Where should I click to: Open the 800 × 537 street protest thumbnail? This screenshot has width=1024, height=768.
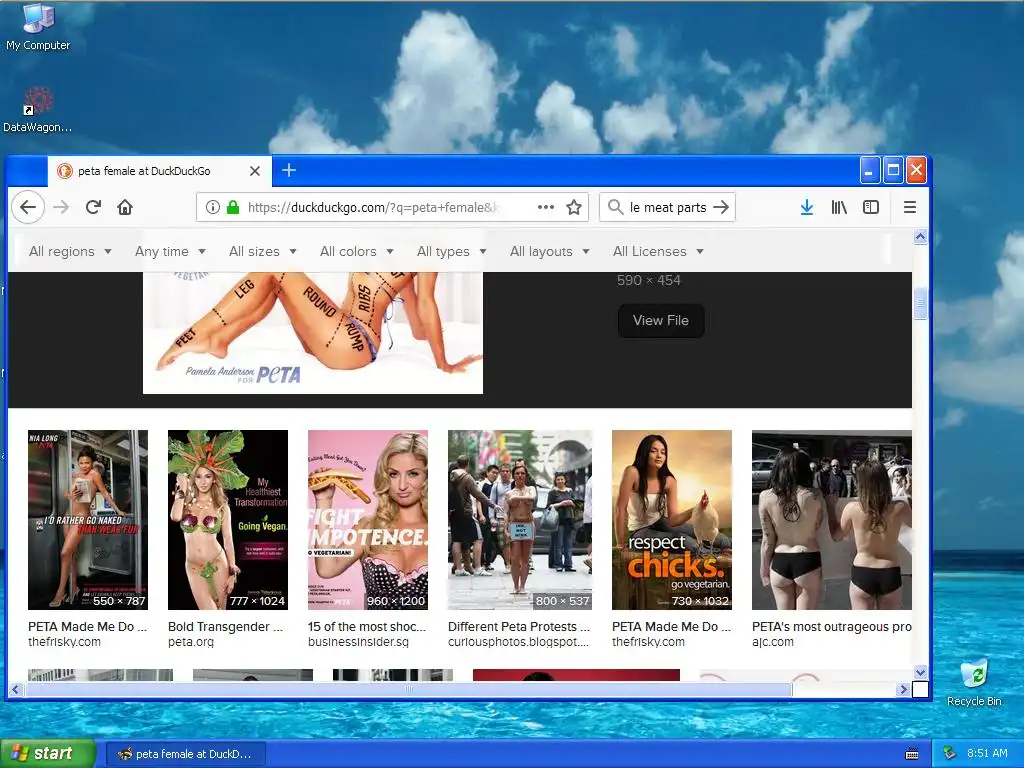click(520, 520)
